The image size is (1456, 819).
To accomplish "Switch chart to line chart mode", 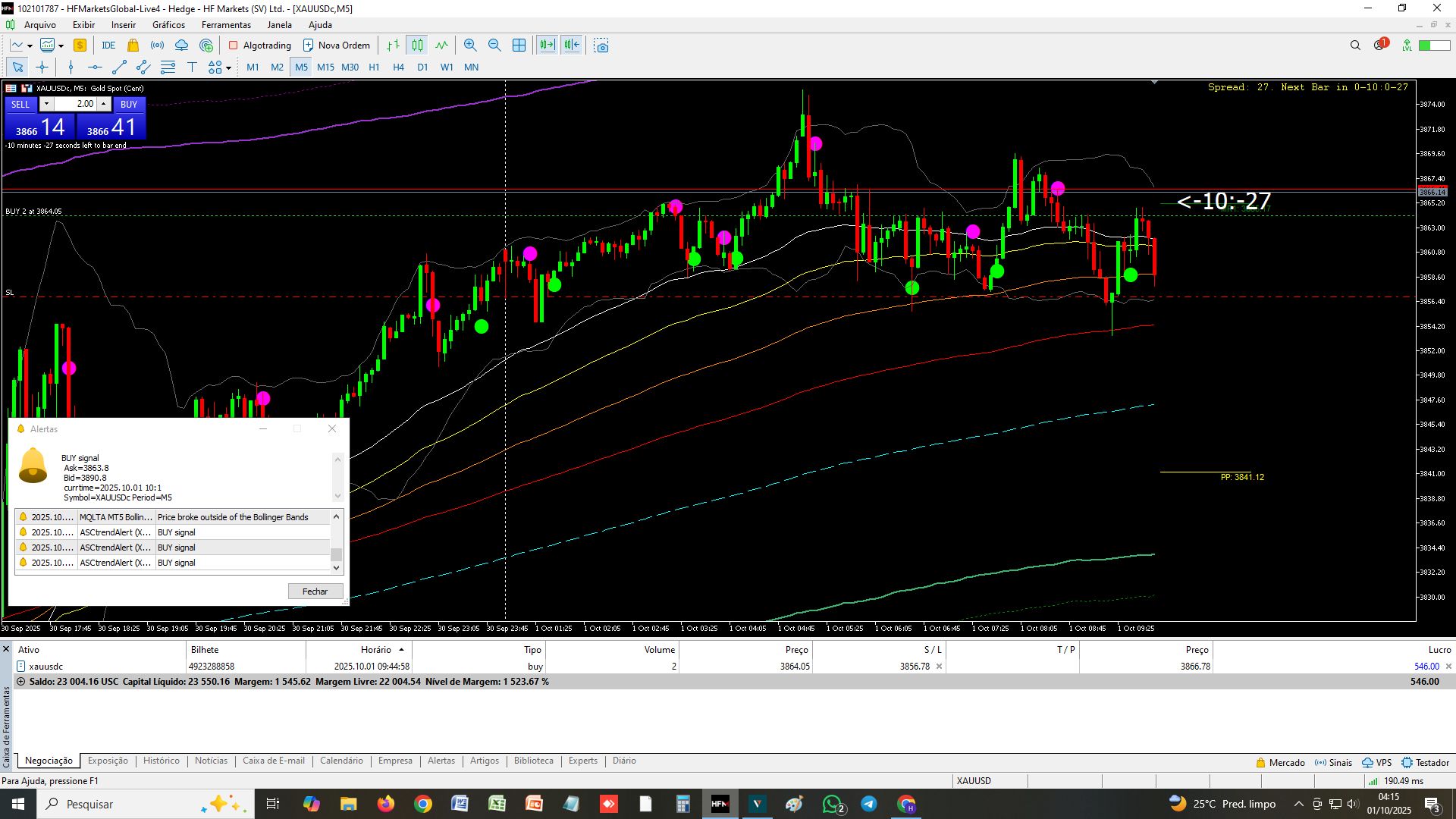I will pyautogui.click(x=441, y=45).
